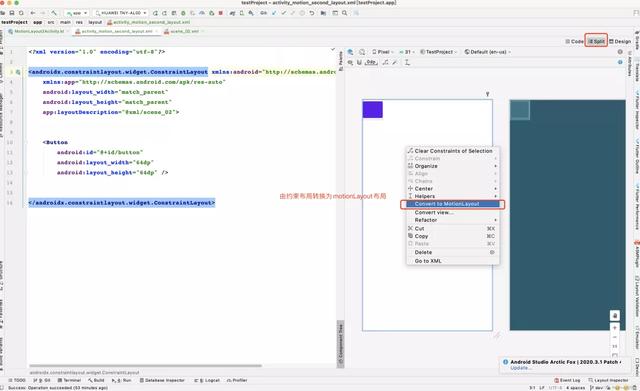640x391 pixels.
Task: Select Convert to MotionLayout menu item
Action: tap(453, 204)
